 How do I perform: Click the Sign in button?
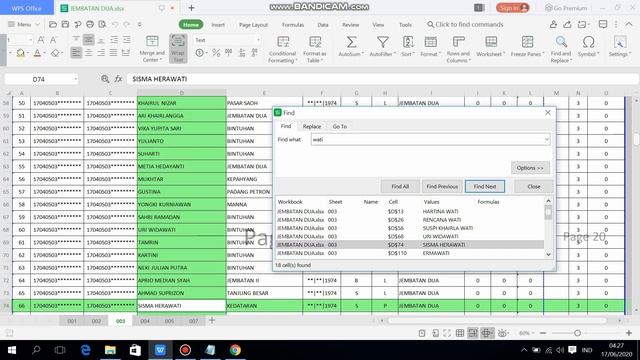click(x=512, y=8)
